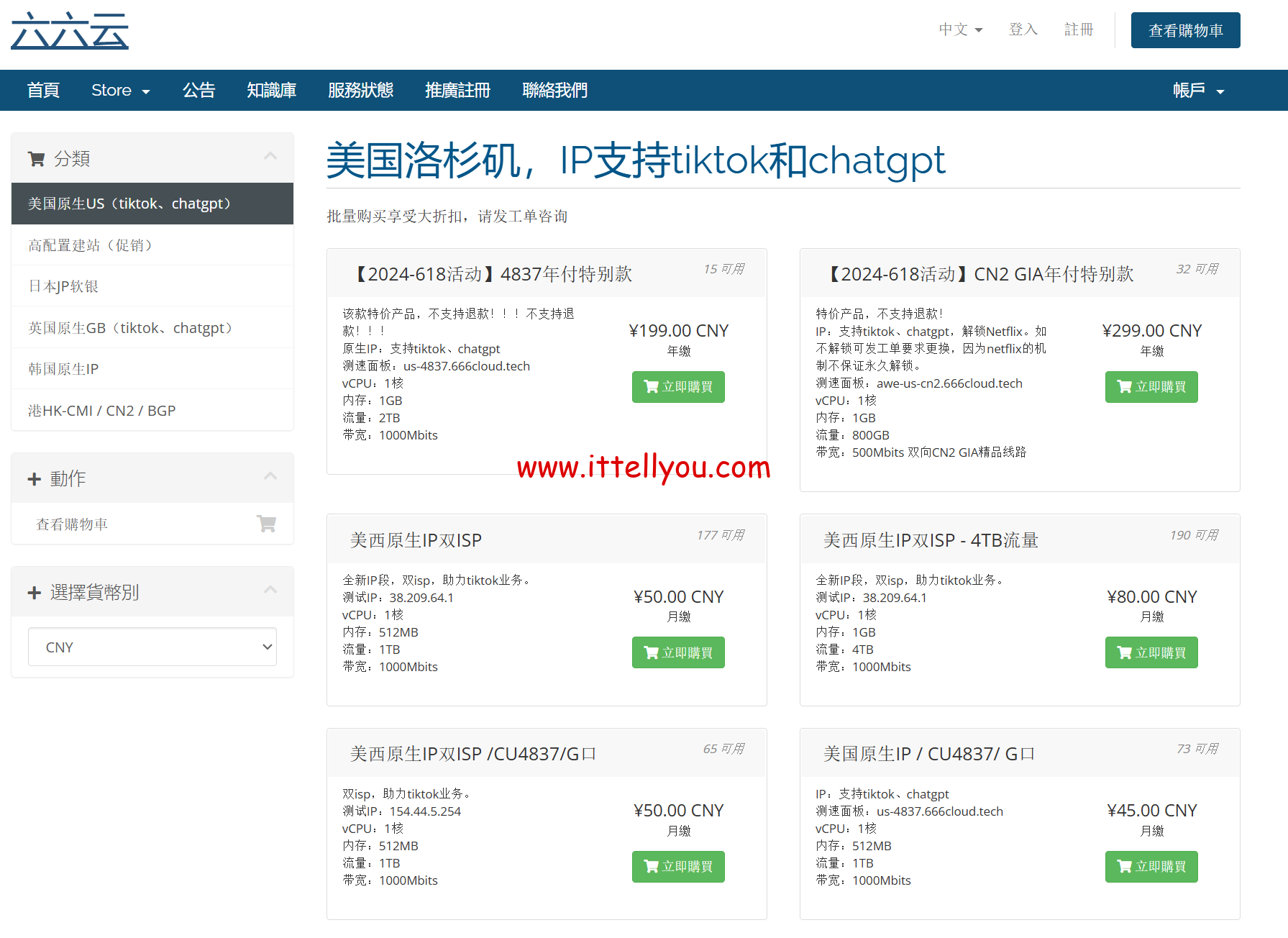The image size is (1288, 938).
Task: Click the cart icon in 分類 panel header
Action: (36, 159)
